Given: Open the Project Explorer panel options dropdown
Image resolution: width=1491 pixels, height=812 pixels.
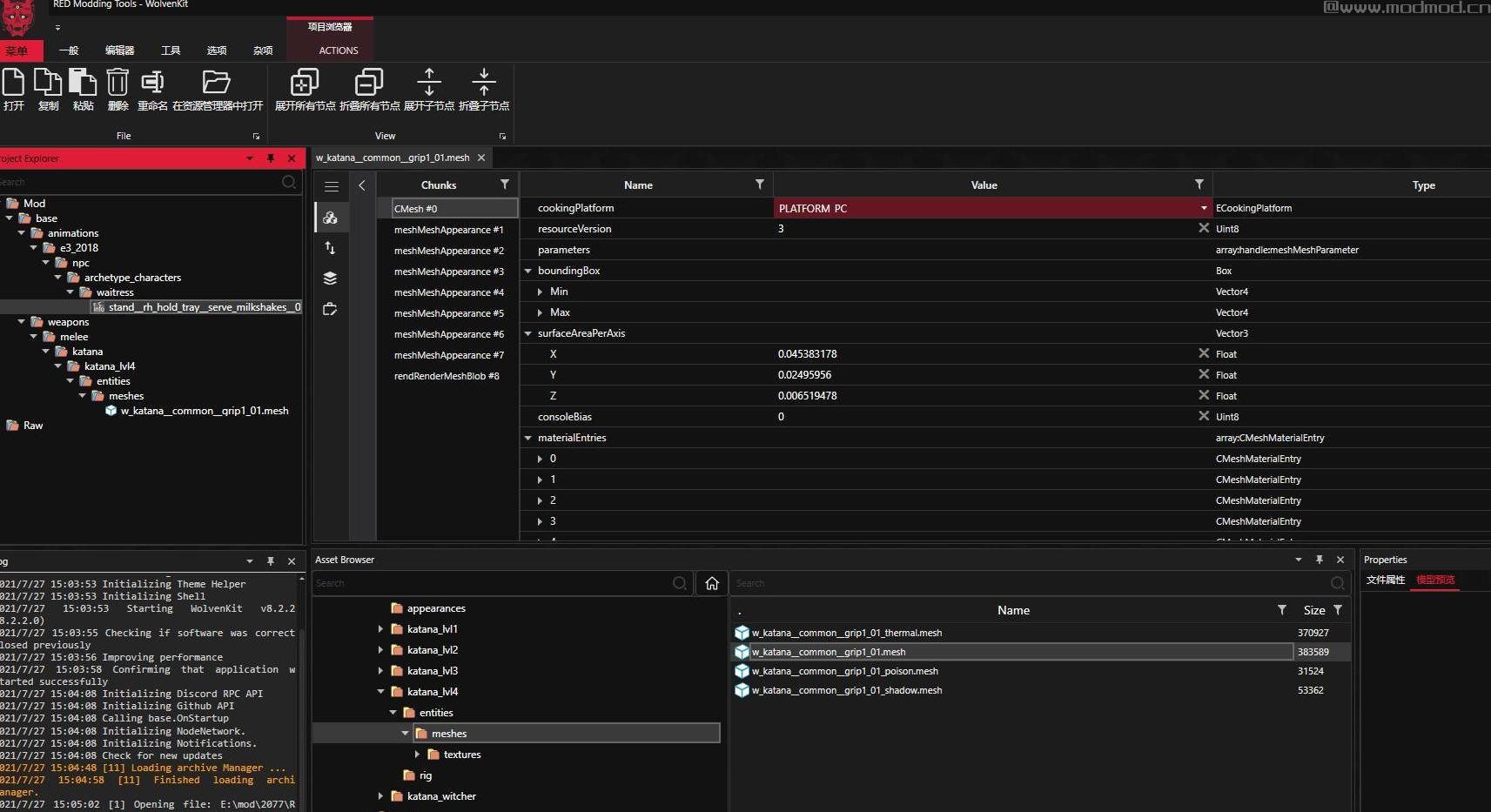Looking at the screenshot, I should pos(250,158).
